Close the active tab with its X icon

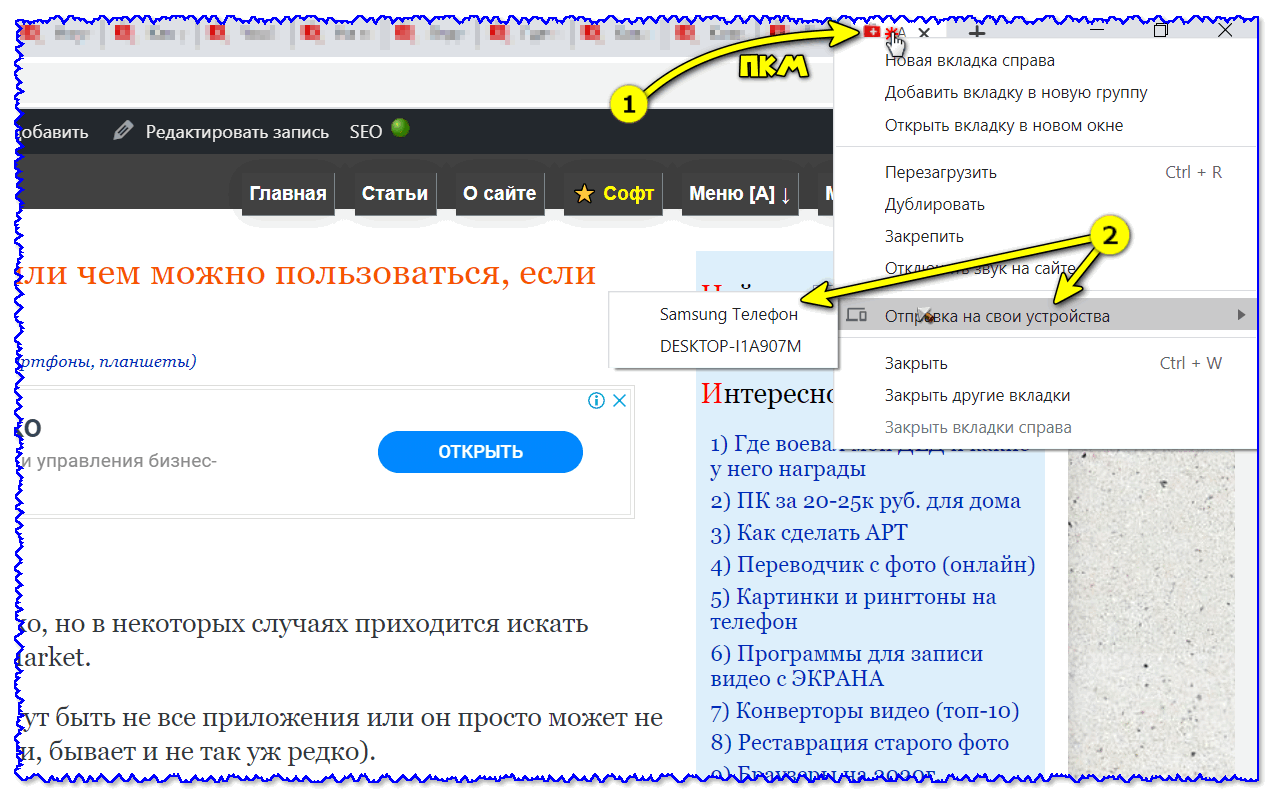click(x=924, y=33)
